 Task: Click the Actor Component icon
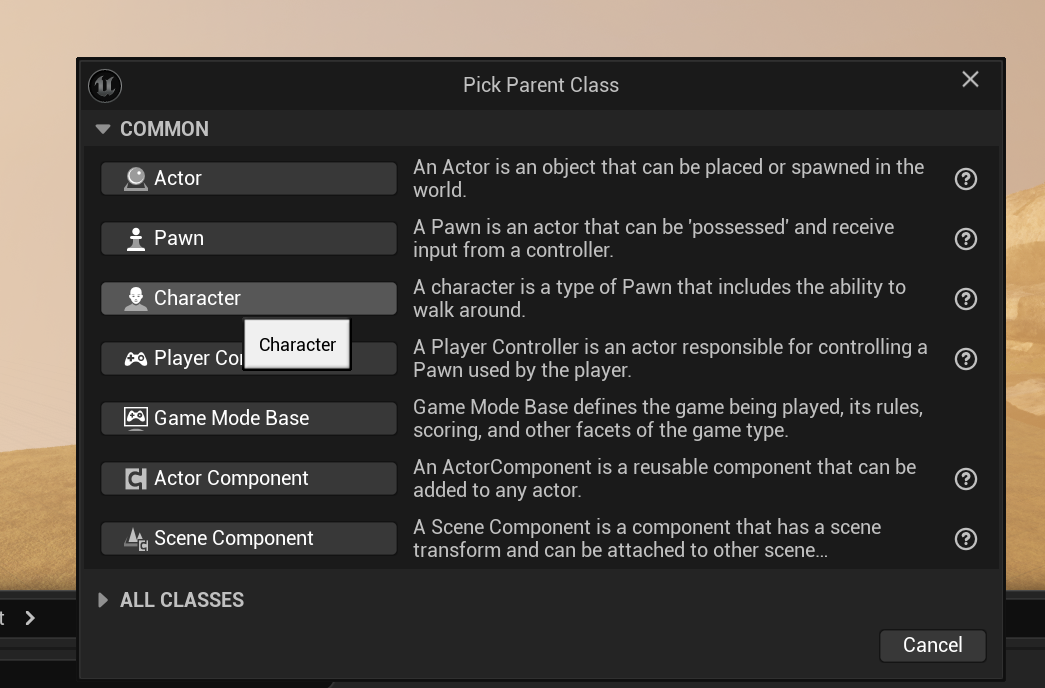pyautogui.click(x=136, y=479)
